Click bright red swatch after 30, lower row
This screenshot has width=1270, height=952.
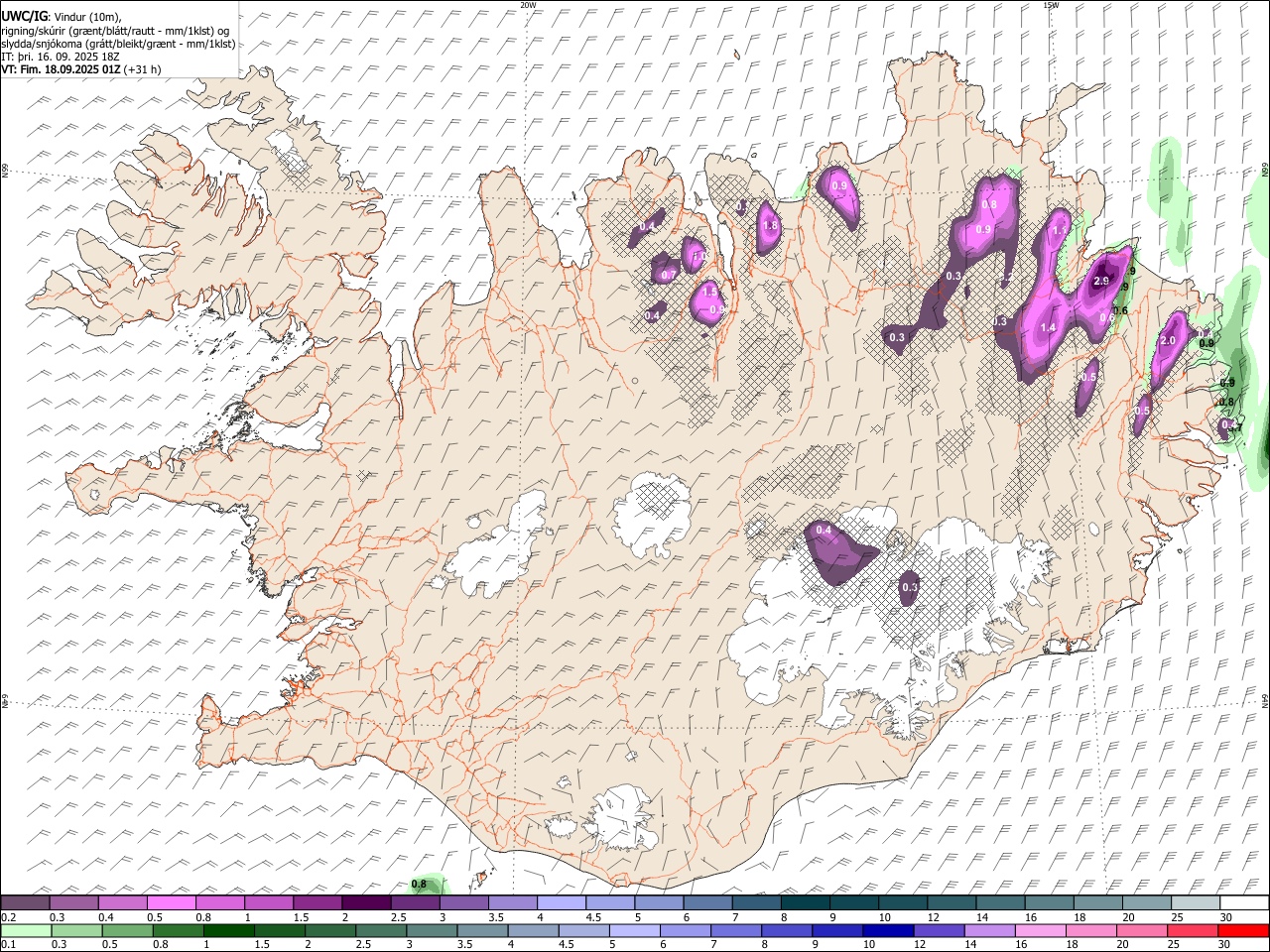click(1243, 931)
